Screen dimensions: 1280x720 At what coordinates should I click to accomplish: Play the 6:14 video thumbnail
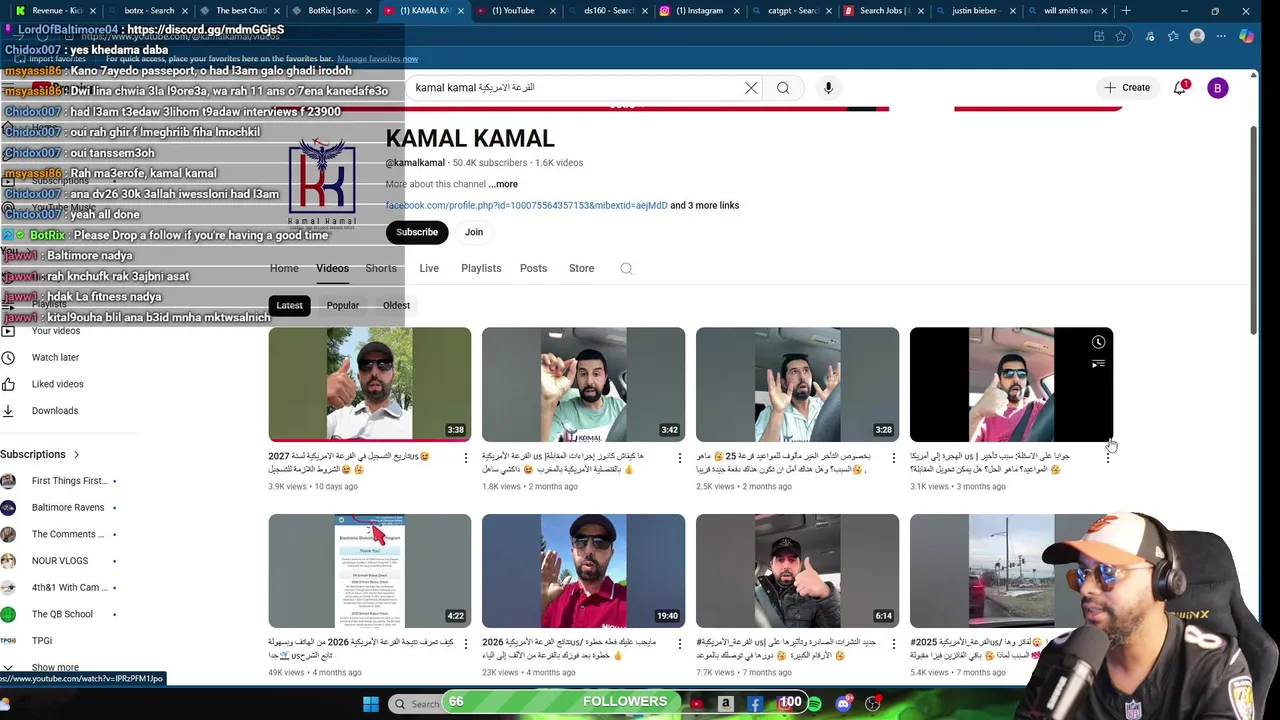[797, 571]
